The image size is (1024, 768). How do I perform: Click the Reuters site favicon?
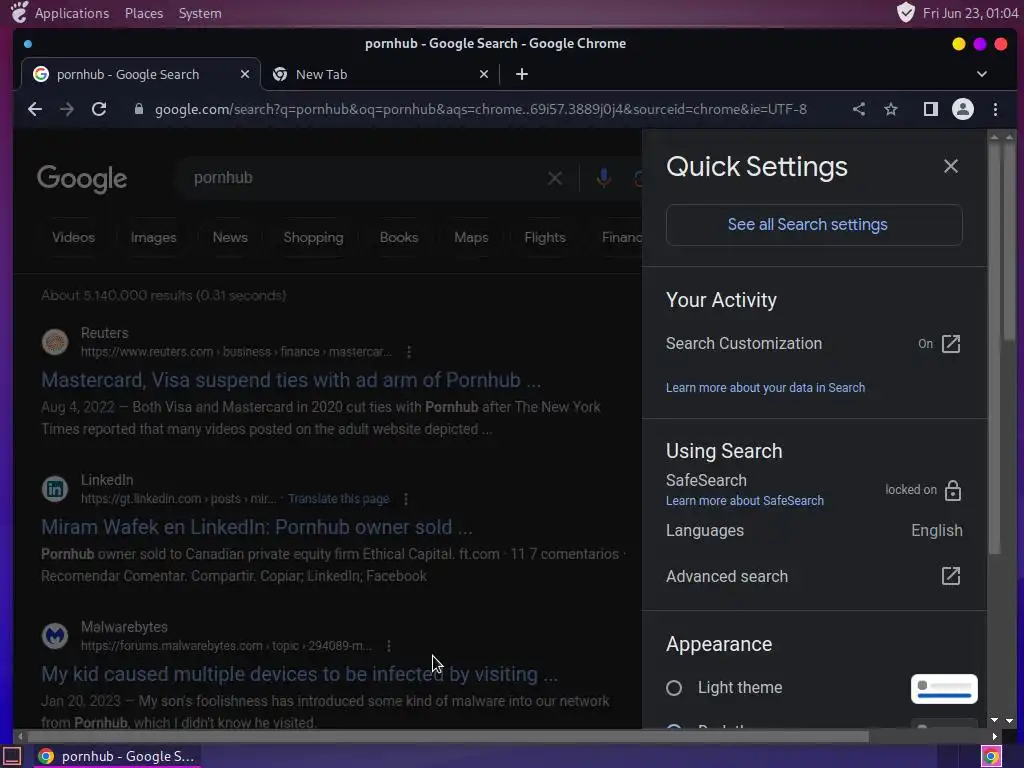pyautogui.click(x=55, y=342)
